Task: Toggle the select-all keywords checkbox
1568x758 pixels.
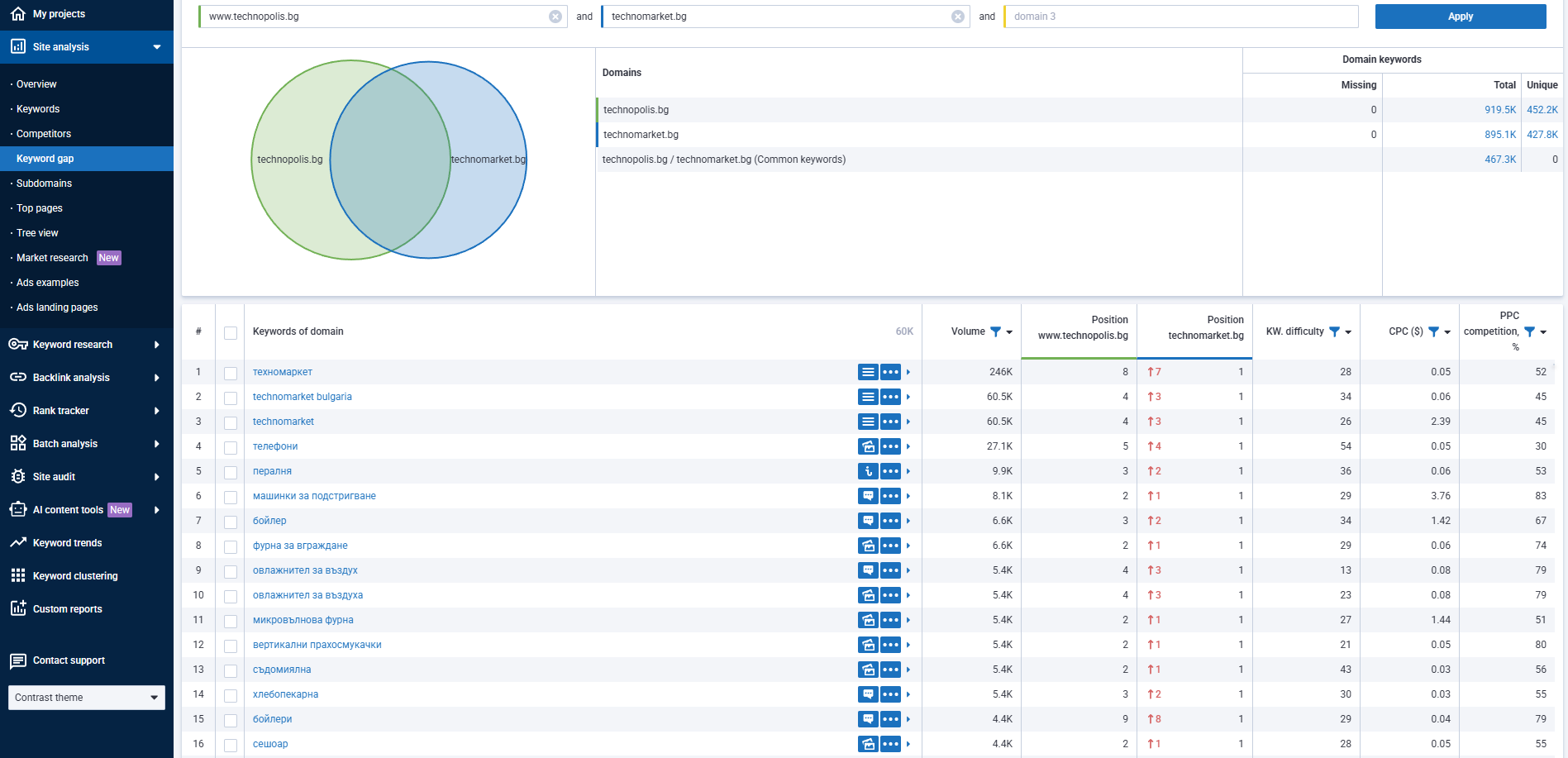Action: 231,332
